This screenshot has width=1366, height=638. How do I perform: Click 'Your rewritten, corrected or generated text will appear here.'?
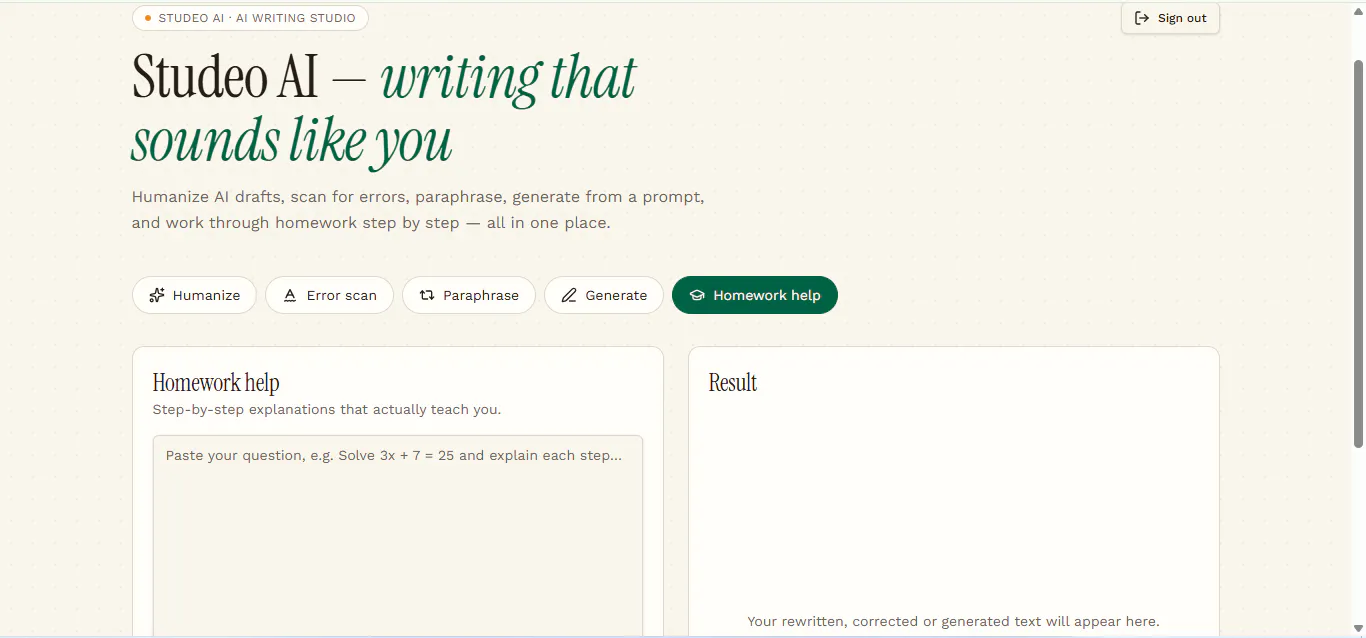(x=953, y=621)
